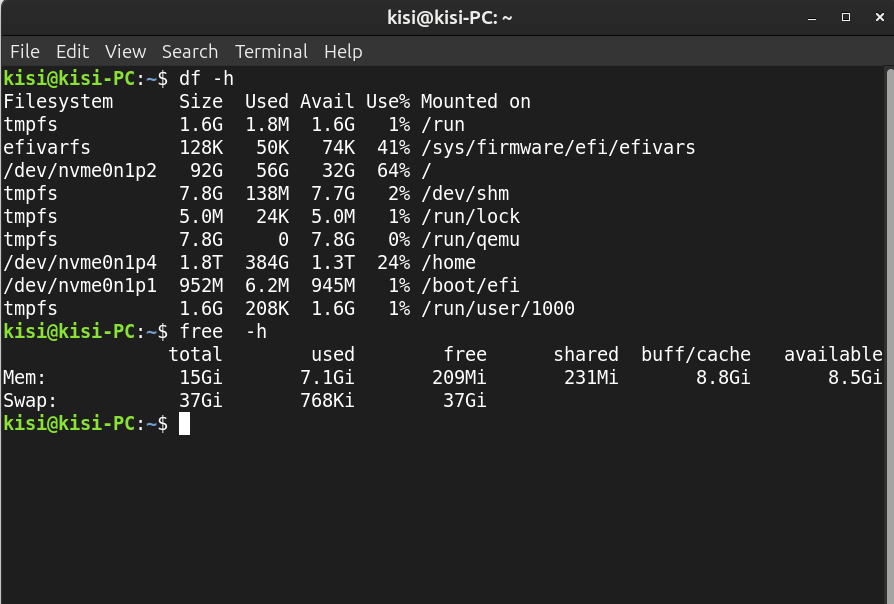This screenshot has width=894, height=604.
Task: Open the Help menu
Action: [343, 52]
